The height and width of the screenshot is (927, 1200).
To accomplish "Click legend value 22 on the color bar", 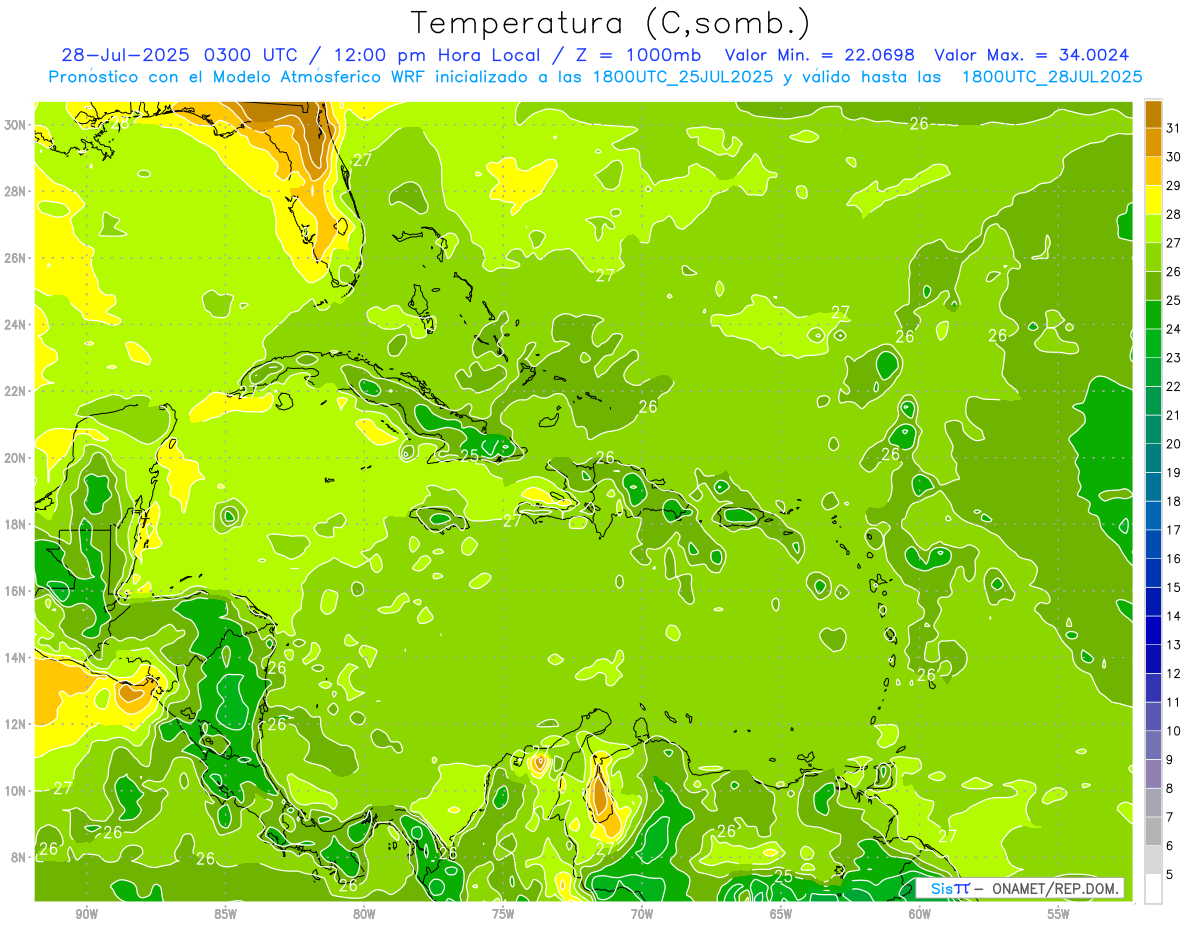I will click(1174, 386).
